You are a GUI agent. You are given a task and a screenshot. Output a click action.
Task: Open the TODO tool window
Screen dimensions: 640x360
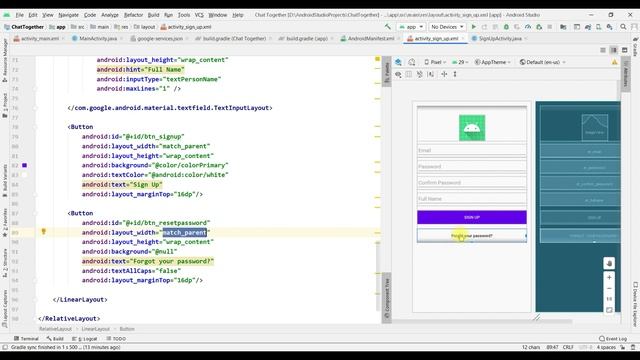[x=116, y=339]
